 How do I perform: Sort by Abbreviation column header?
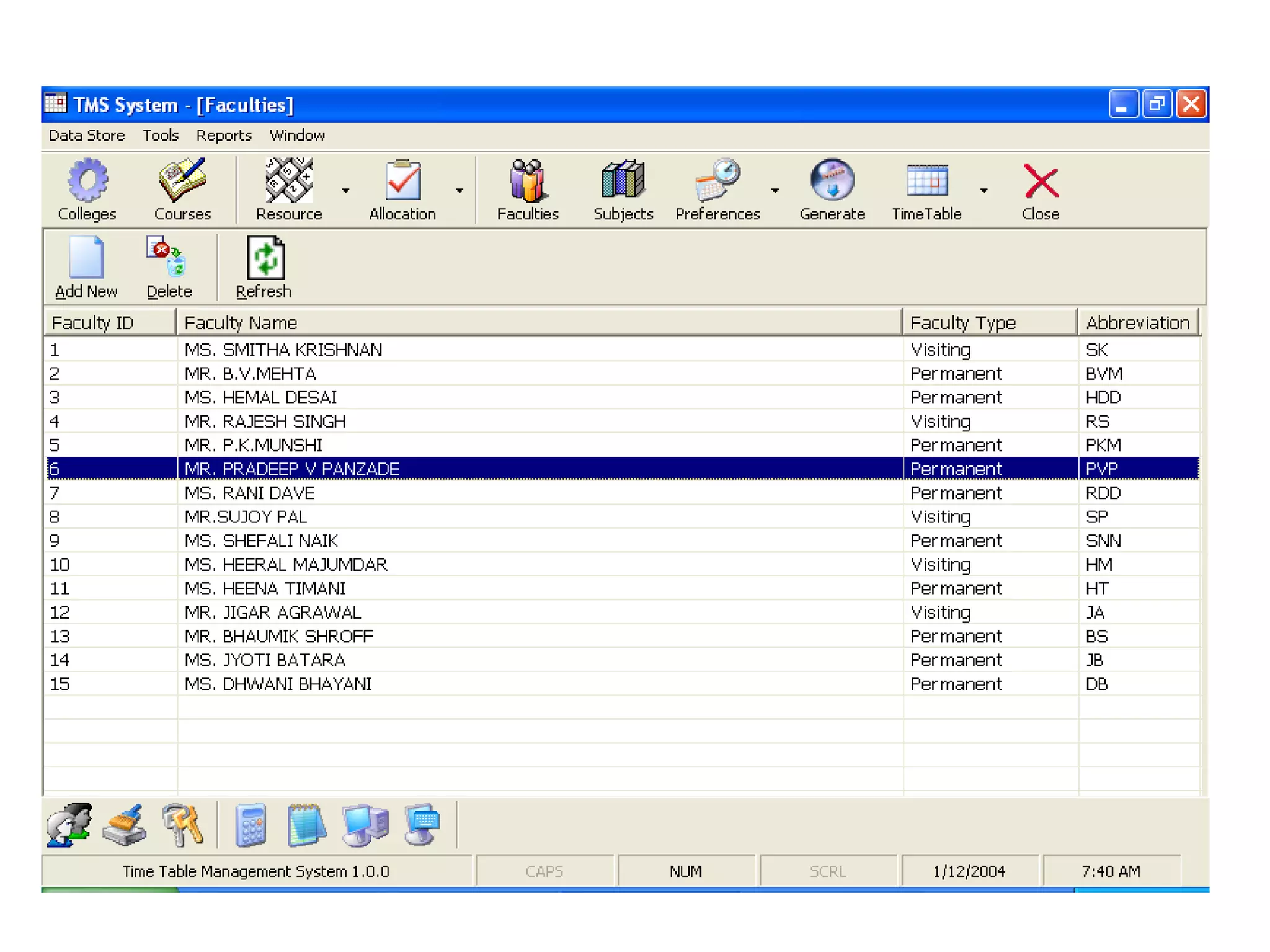(1139, 322)
